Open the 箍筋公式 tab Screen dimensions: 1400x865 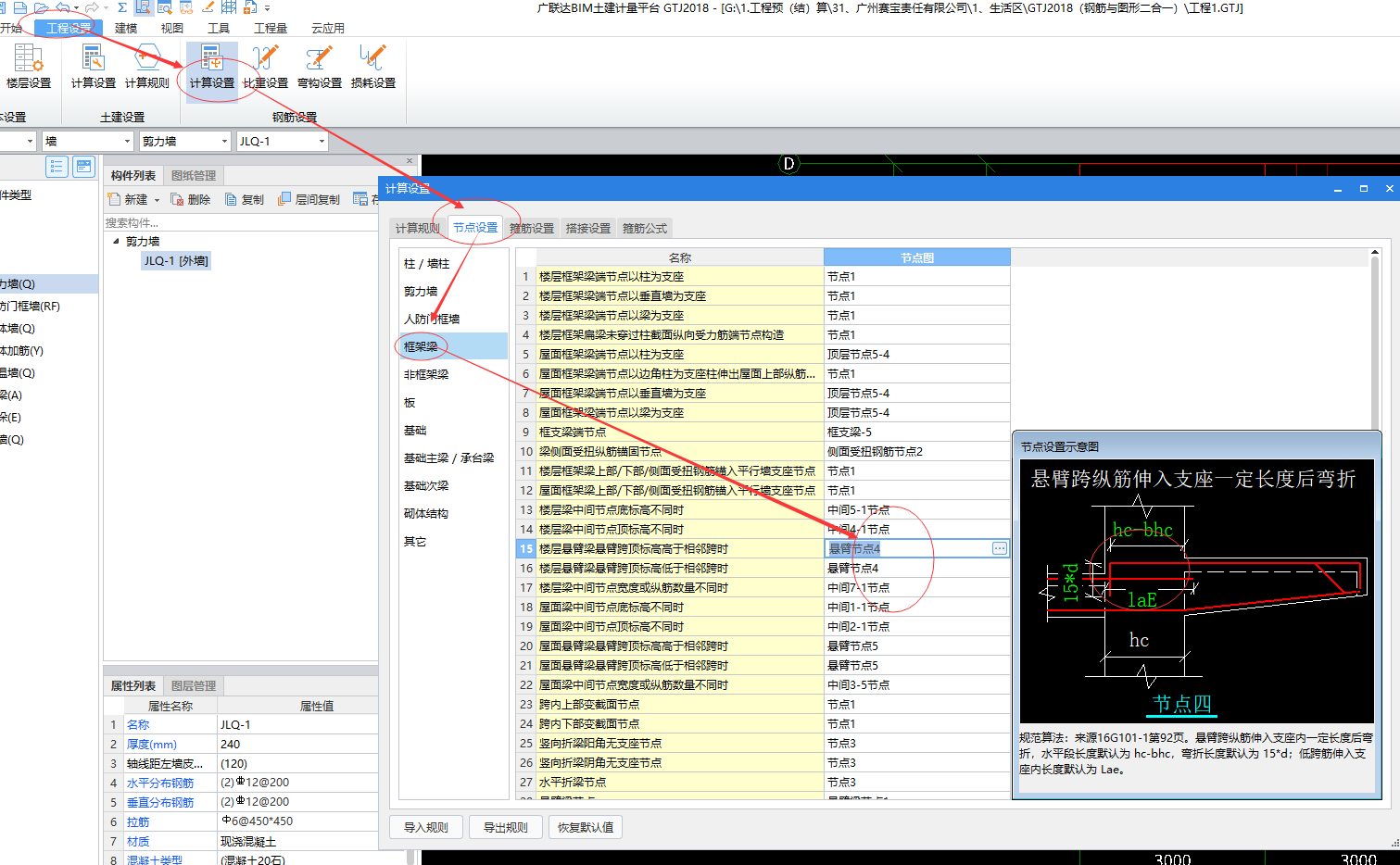click(x=645, y=228)
